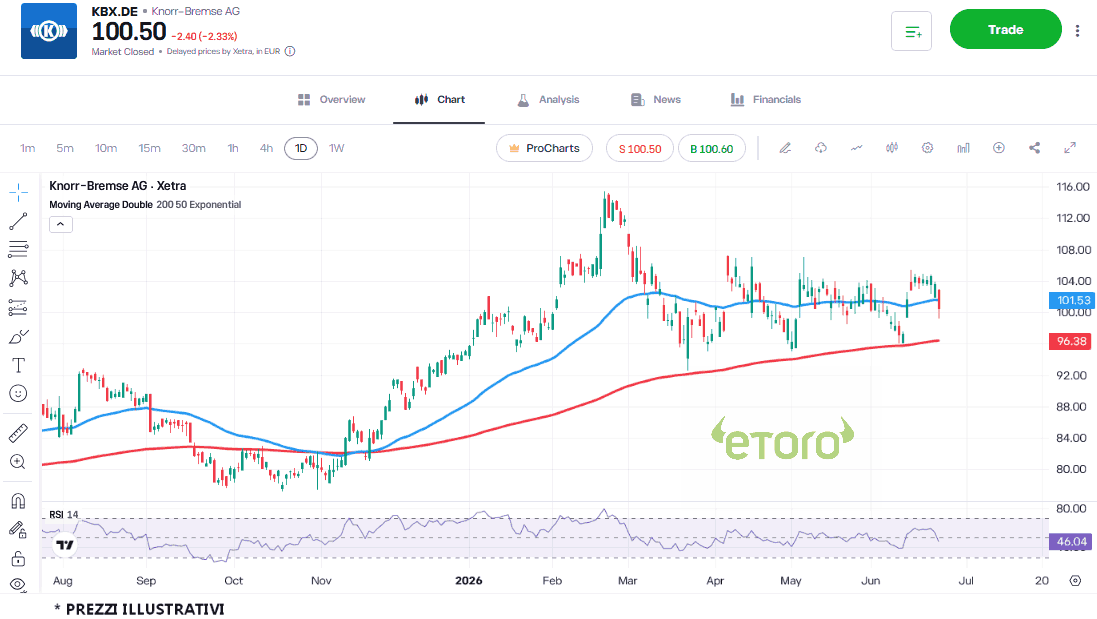Select the Chart tab
The image size is (1097, 619).
tap(439, 100)
